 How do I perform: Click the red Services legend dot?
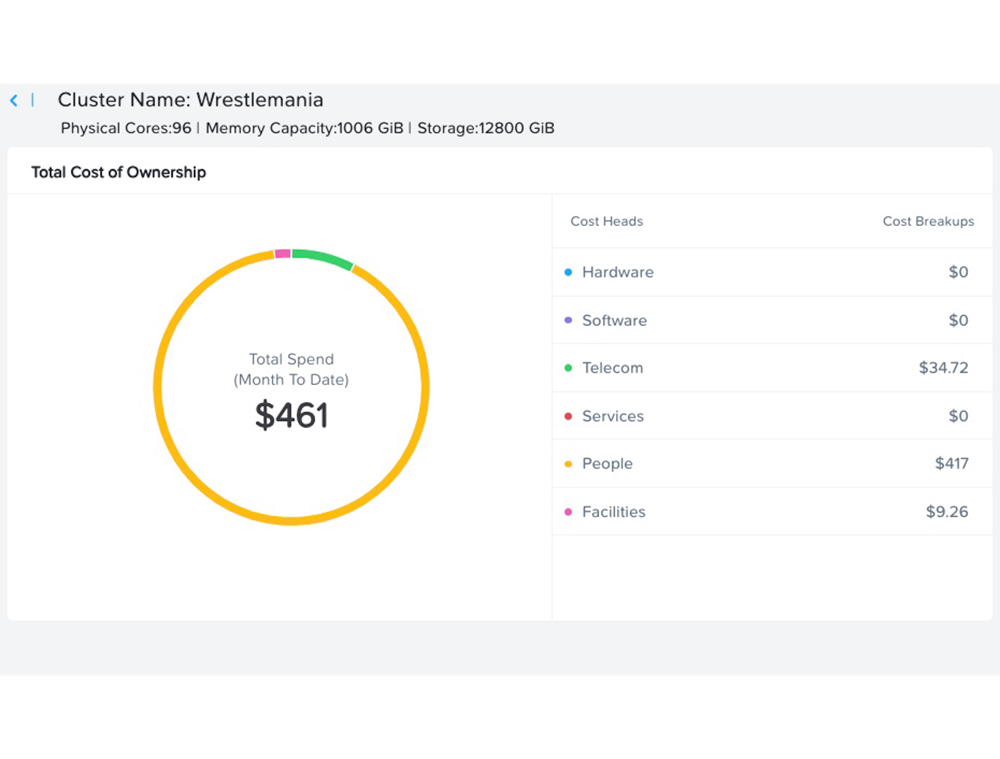pyautogui.click(x=568, y=416)
